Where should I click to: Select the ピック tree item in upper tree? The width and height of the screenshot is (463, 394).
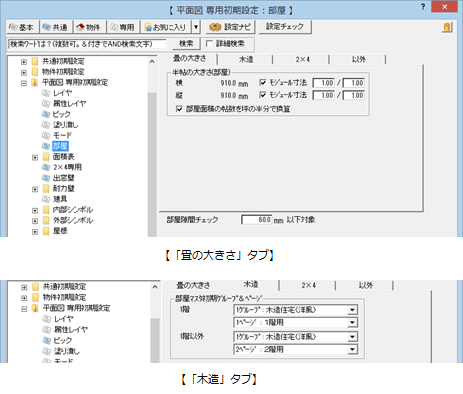point(61,114)
